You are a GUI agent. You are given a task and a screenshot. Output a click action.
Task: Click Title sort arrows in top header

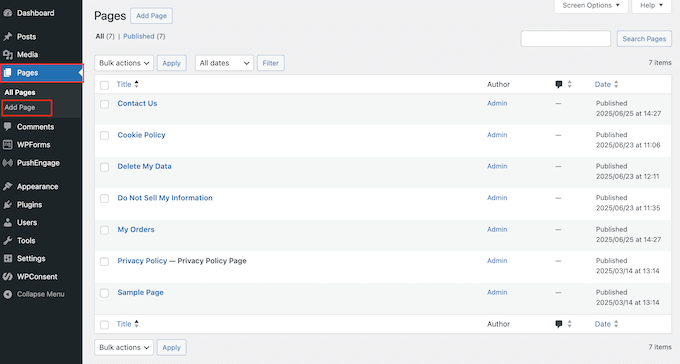point(137,85)
